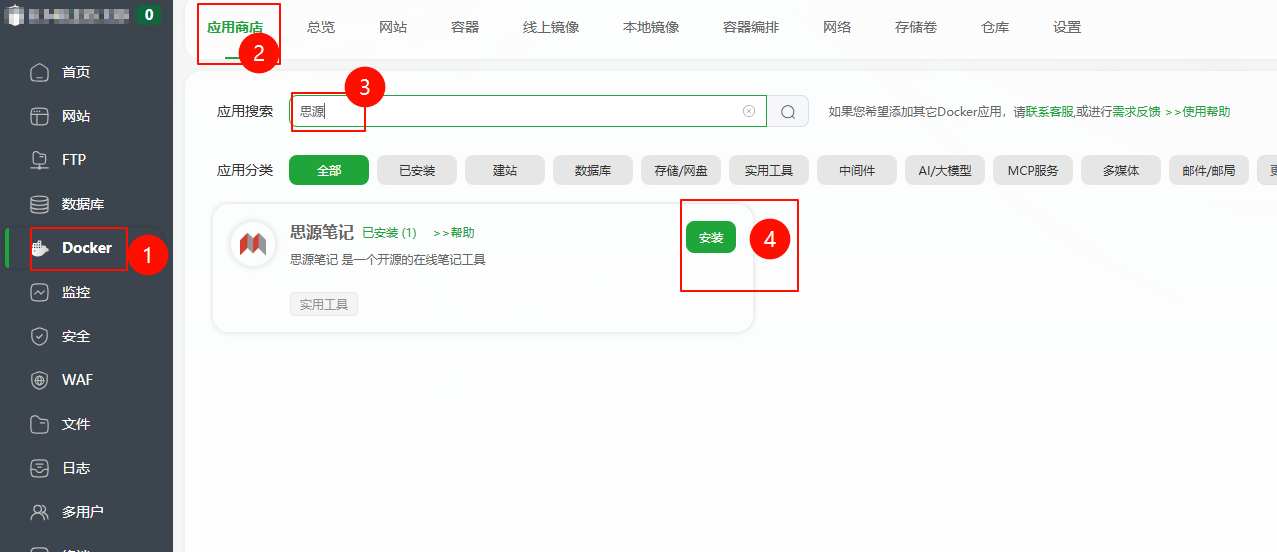Switch to the 本地镜像 tab
The width and height of the screenshot is (1277, 552).
click(x=651, y=28)
